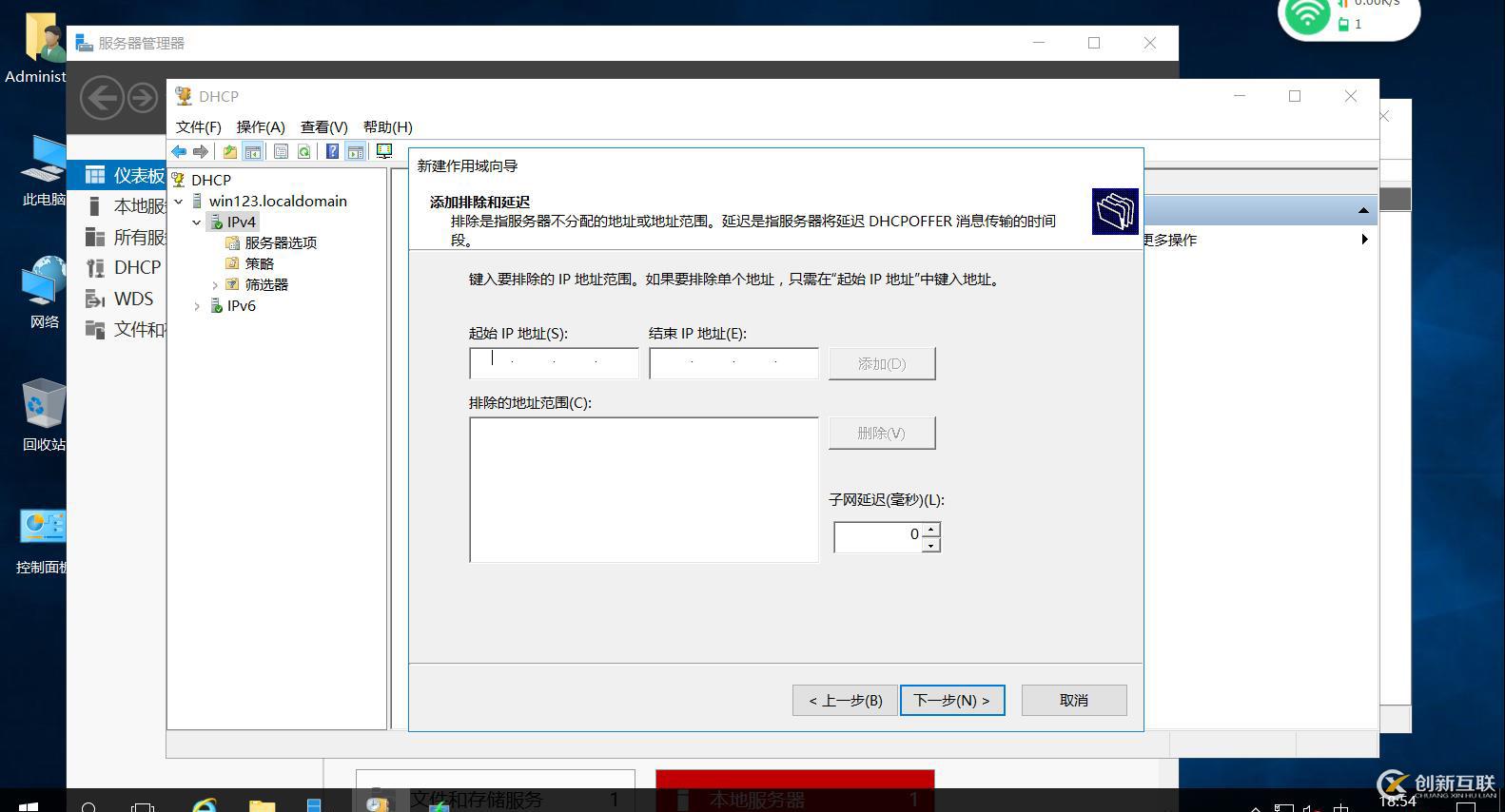Click 更多操作 in Actions pane
Viewport: 1505px width, 812px height.
[x=1170, y=240]
